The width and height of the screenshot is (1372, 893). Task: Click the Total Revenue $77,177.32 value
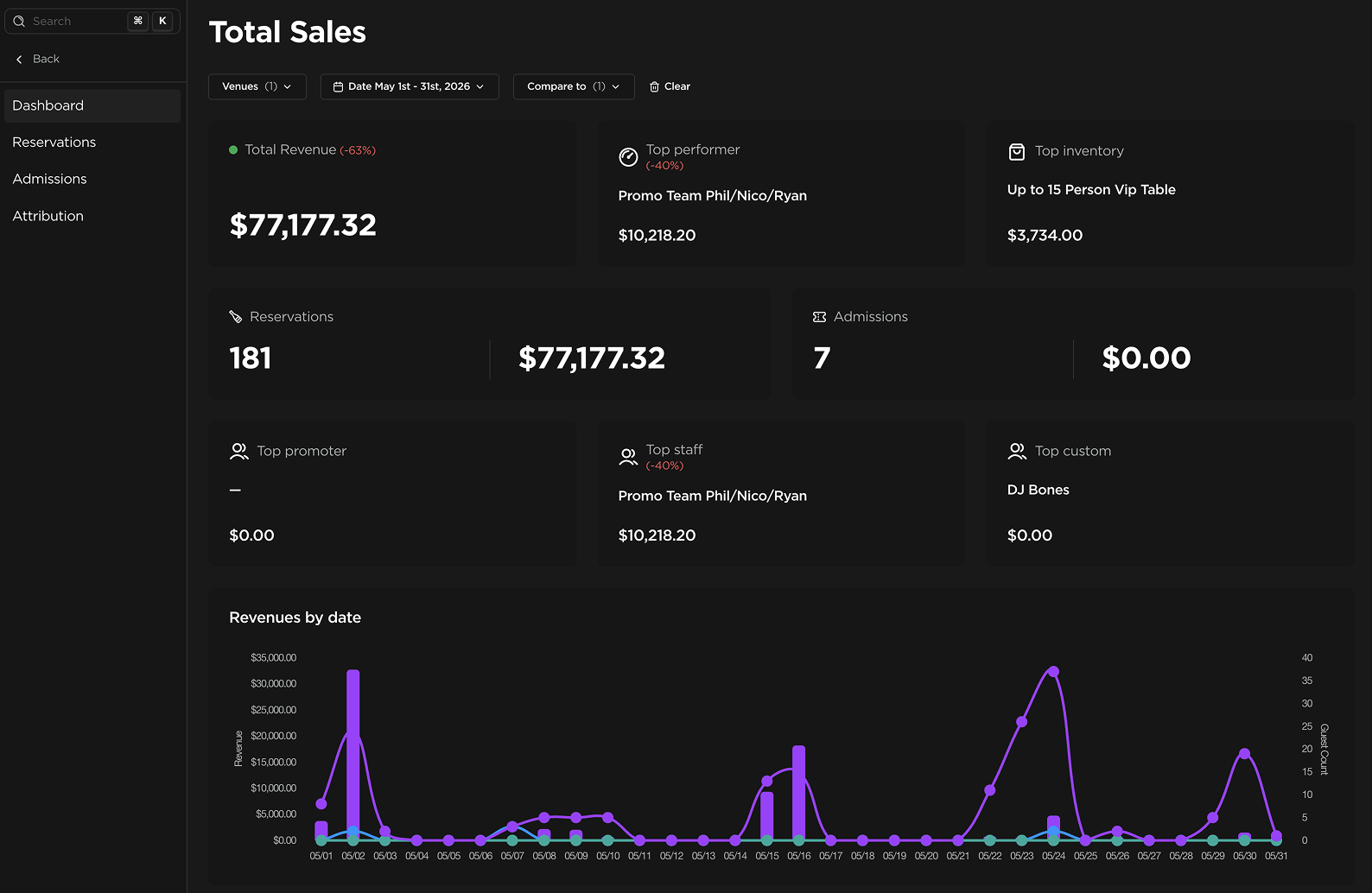coord(303,225)
